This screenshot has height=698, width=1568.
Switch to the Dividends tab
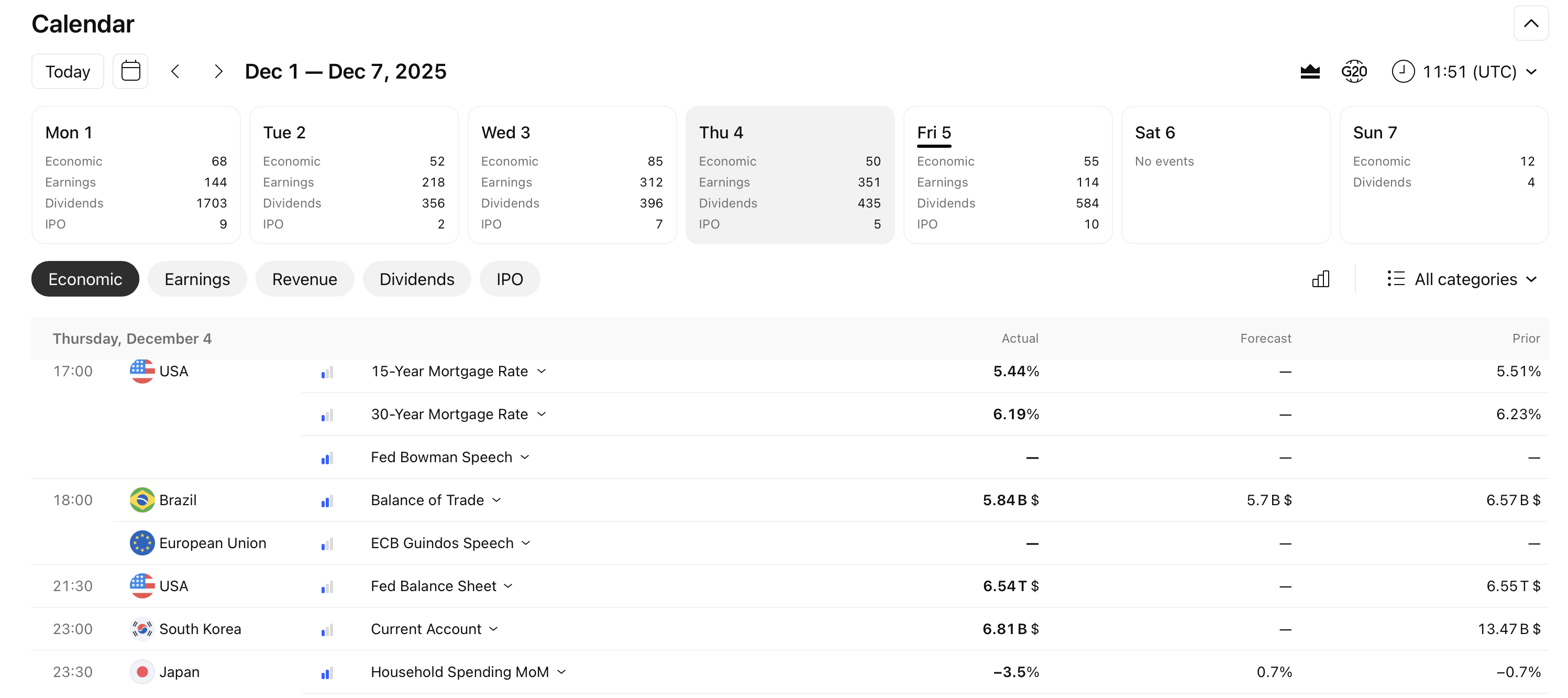[x=416, y=279]
